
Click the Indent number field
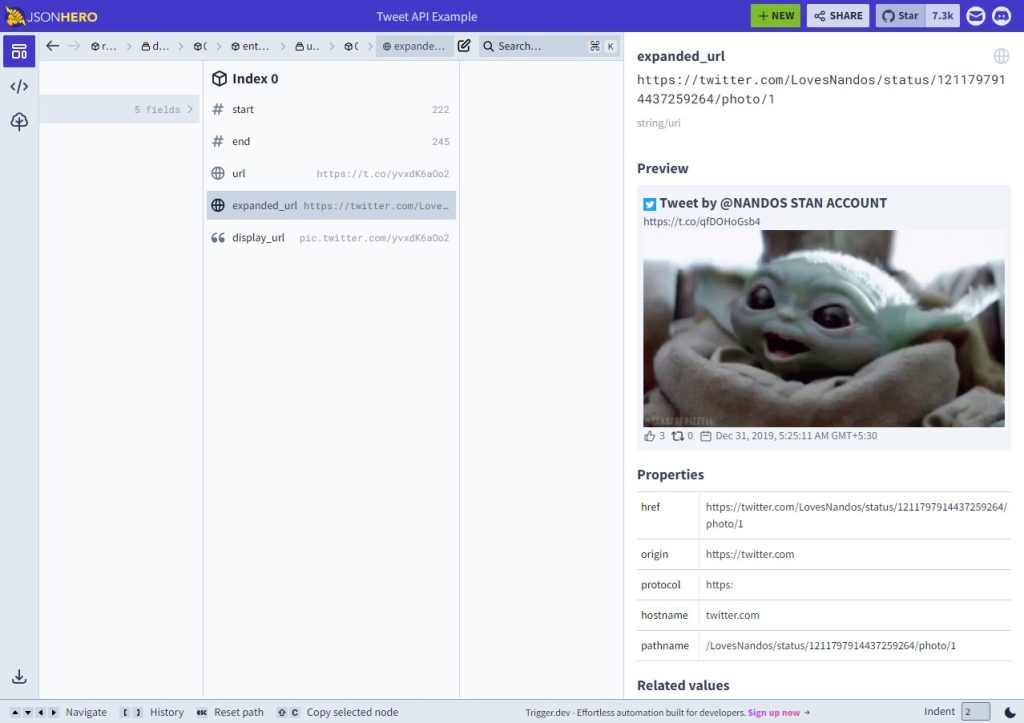(976, 711)
